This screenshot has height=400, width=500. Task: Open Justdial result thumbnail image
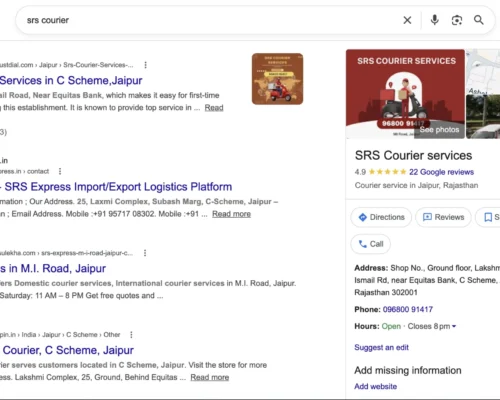[x=277, y=79]
